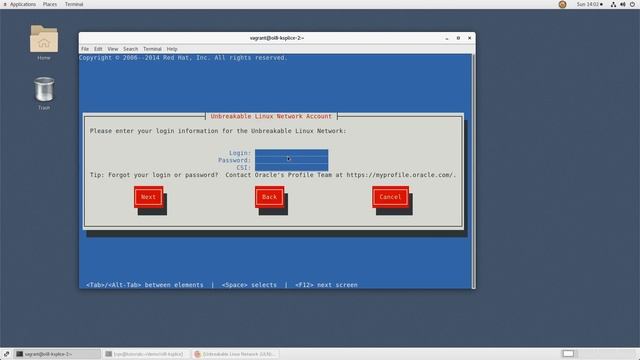Click the volume speaker icon in top panel
This screenshot has width=640, height=360.
pyautogui.click(x=623, y=4)
